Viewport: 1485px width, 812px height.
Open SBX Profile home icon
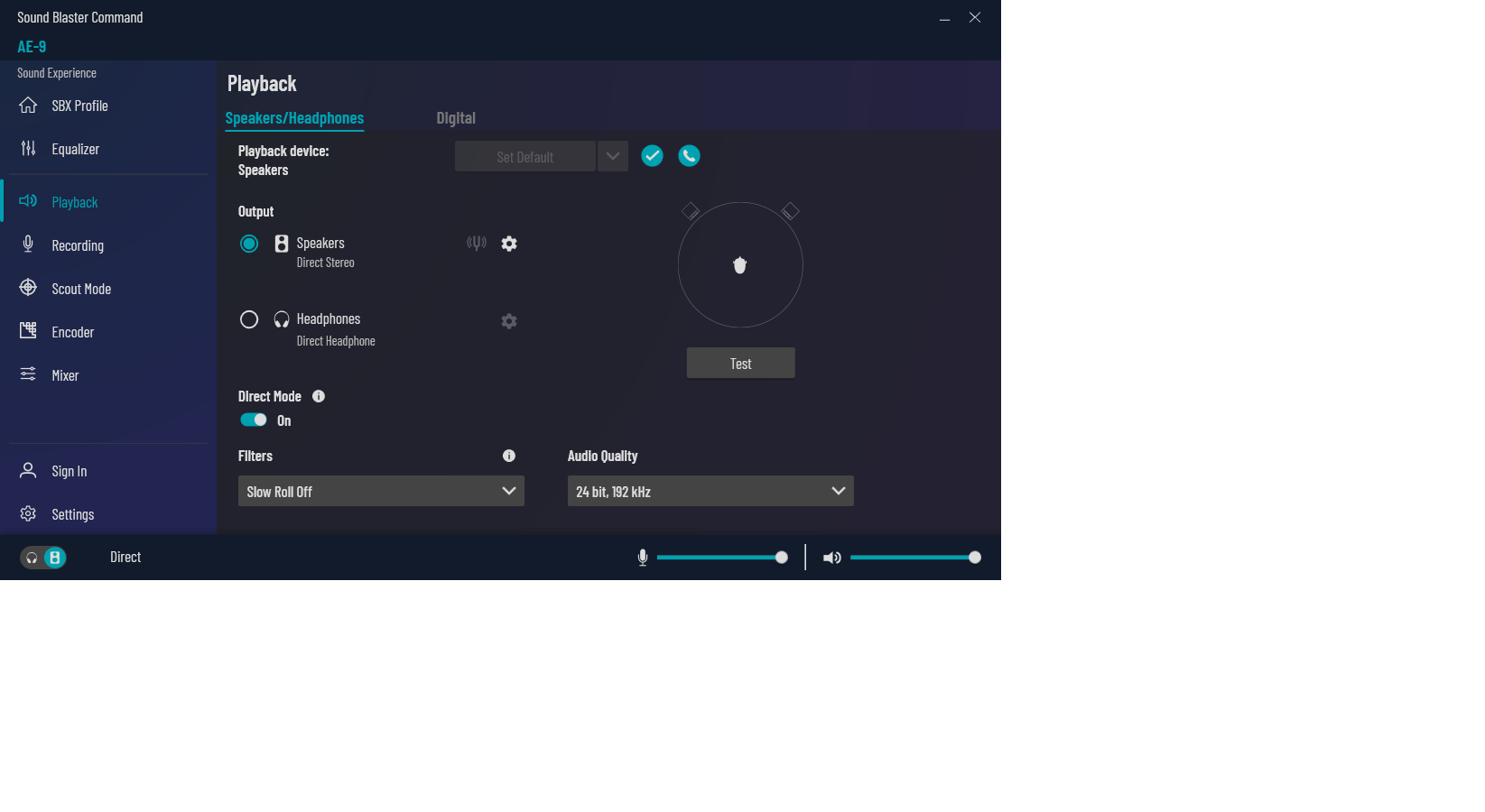(x=28, y=106)
